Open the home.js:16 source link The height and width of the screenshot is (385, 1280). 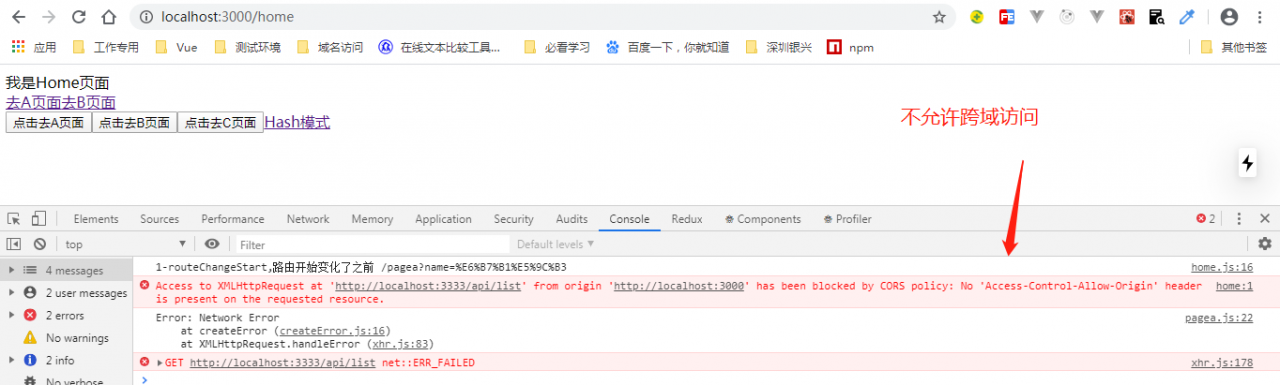click(1222, 267)
